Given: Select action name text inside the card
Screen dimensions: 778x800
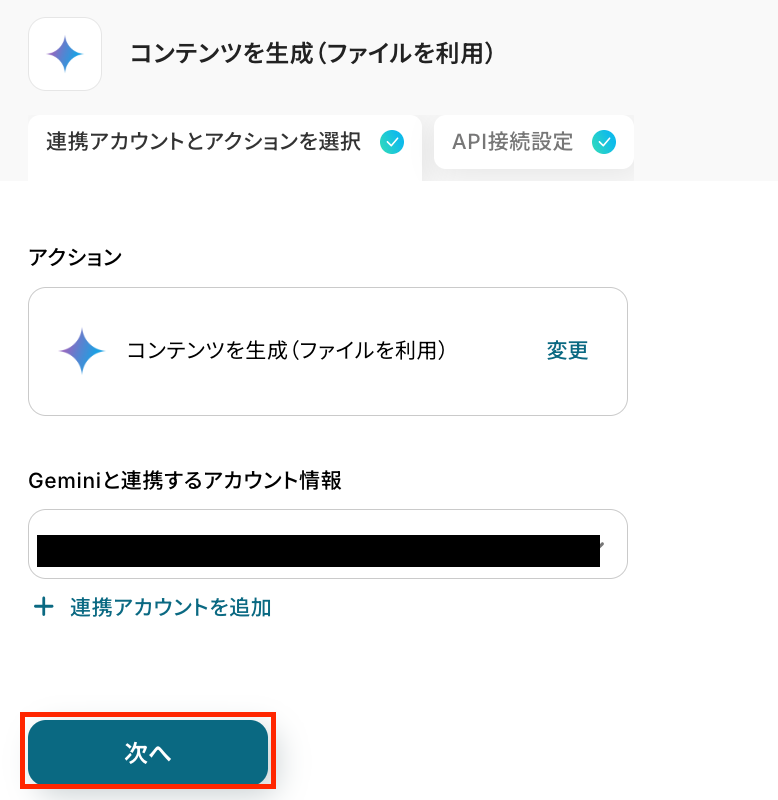Looking at the screenshot, I should [x=285, y=351].
